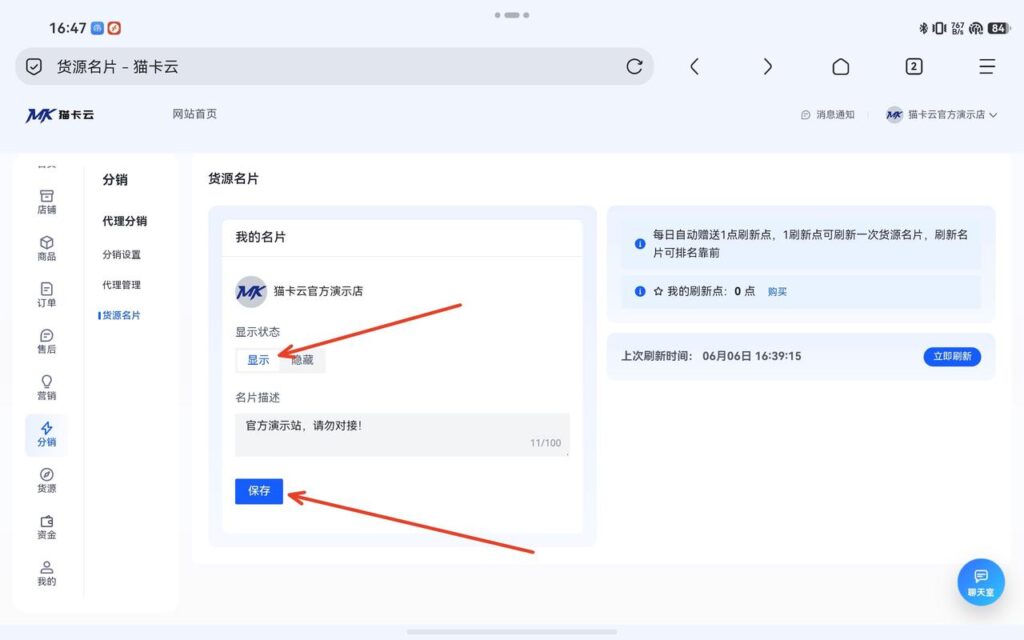Screen dimensions: 1024x640
Task: Click the 上次刷新时间 06月06日 16:39:15 text
Action: [711, 357]
